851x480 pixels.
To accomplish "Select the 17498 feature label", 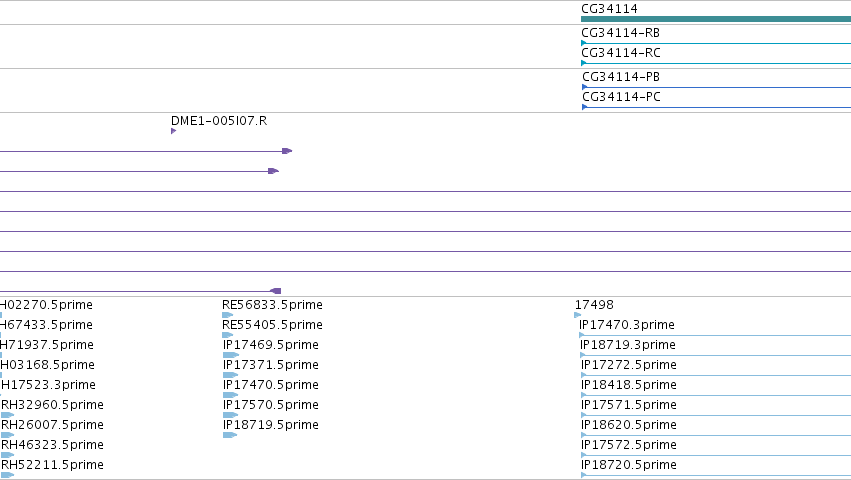I will click(594, 305).
